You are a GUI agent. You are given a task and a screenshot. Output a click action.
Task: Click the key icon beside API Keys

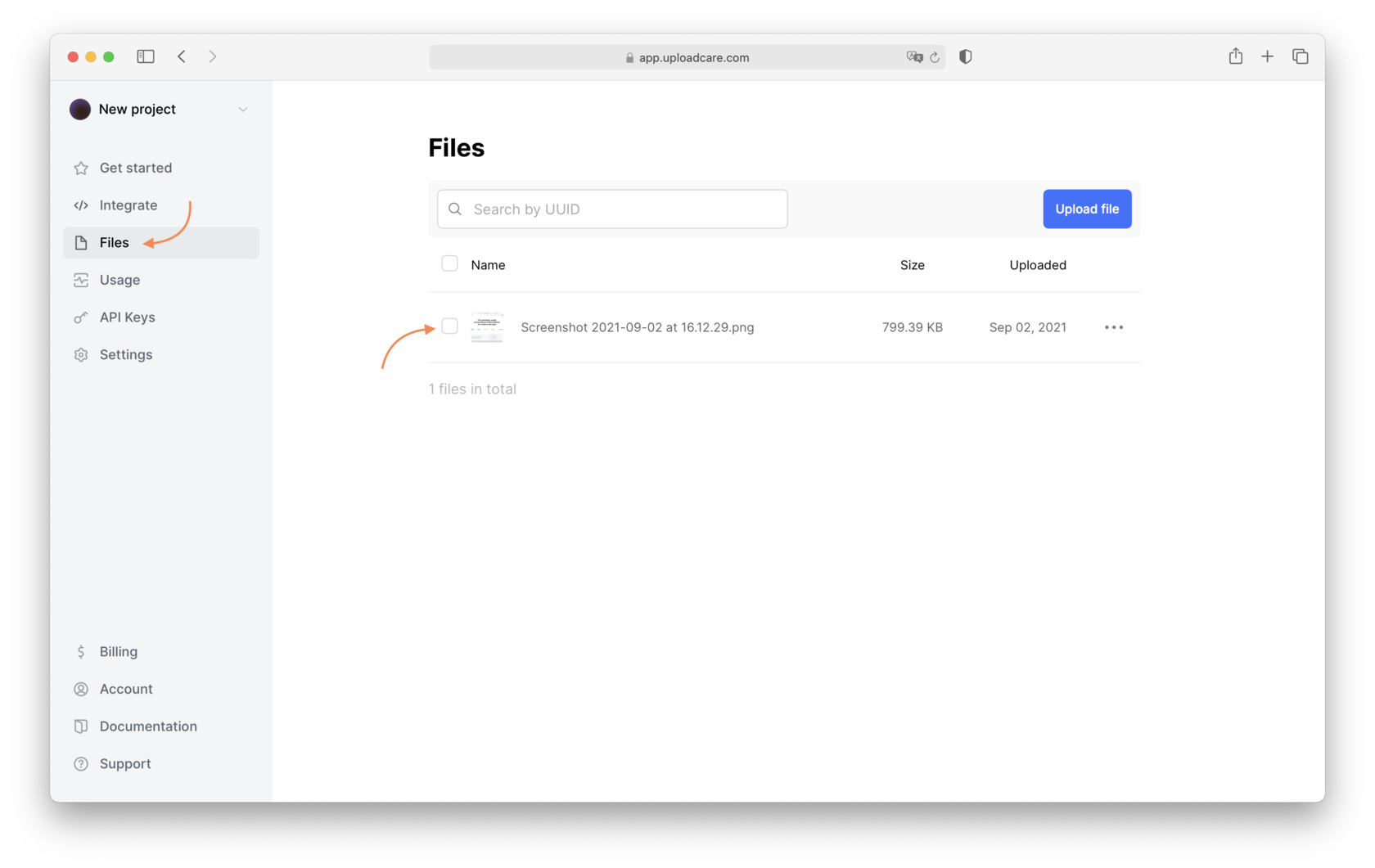coord(81,317)
